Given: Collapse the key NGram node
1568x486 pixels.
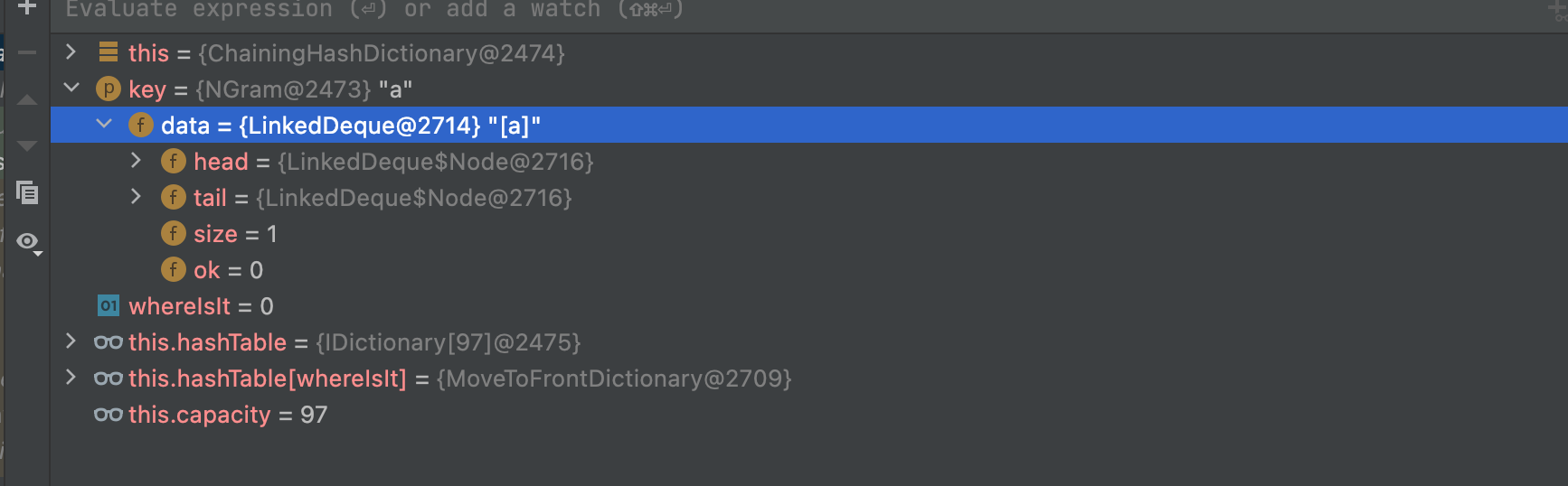Looking at the screenshot, I should coord(71,88).
